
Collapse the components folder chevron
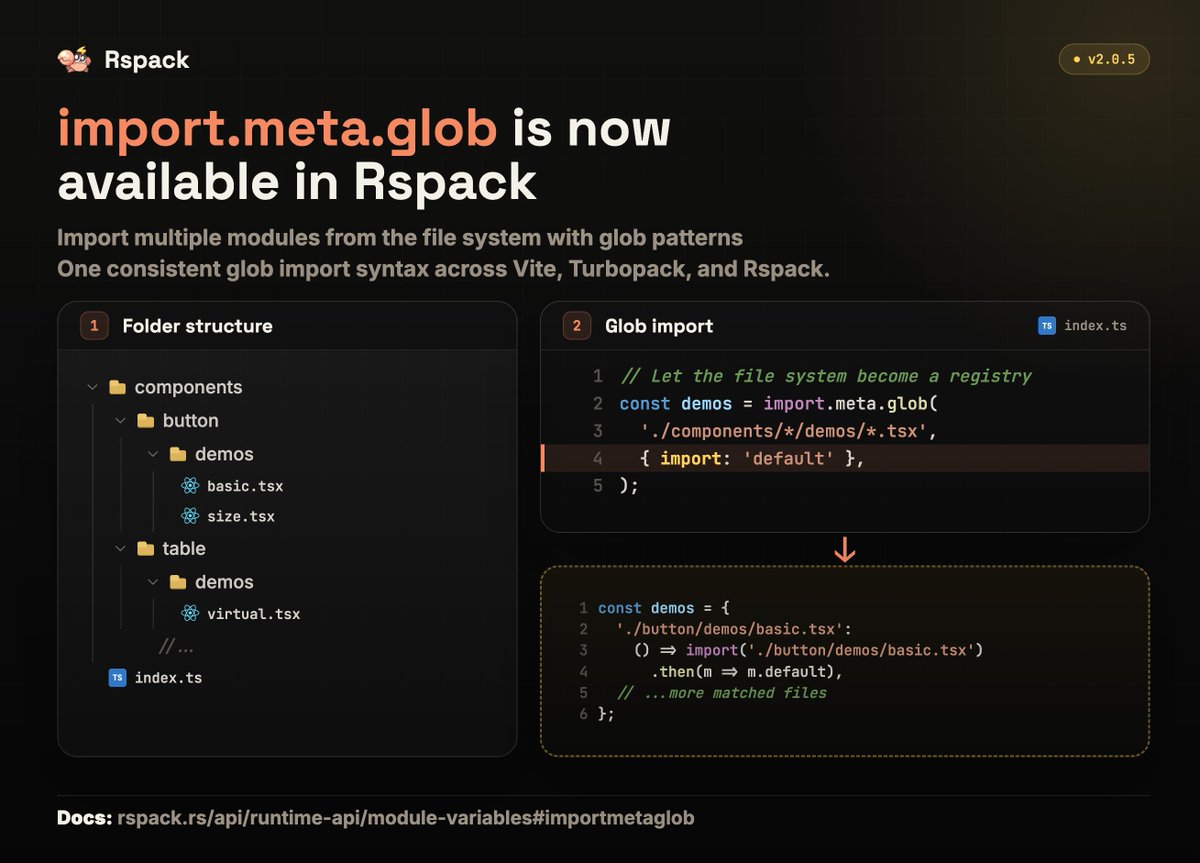92,387
